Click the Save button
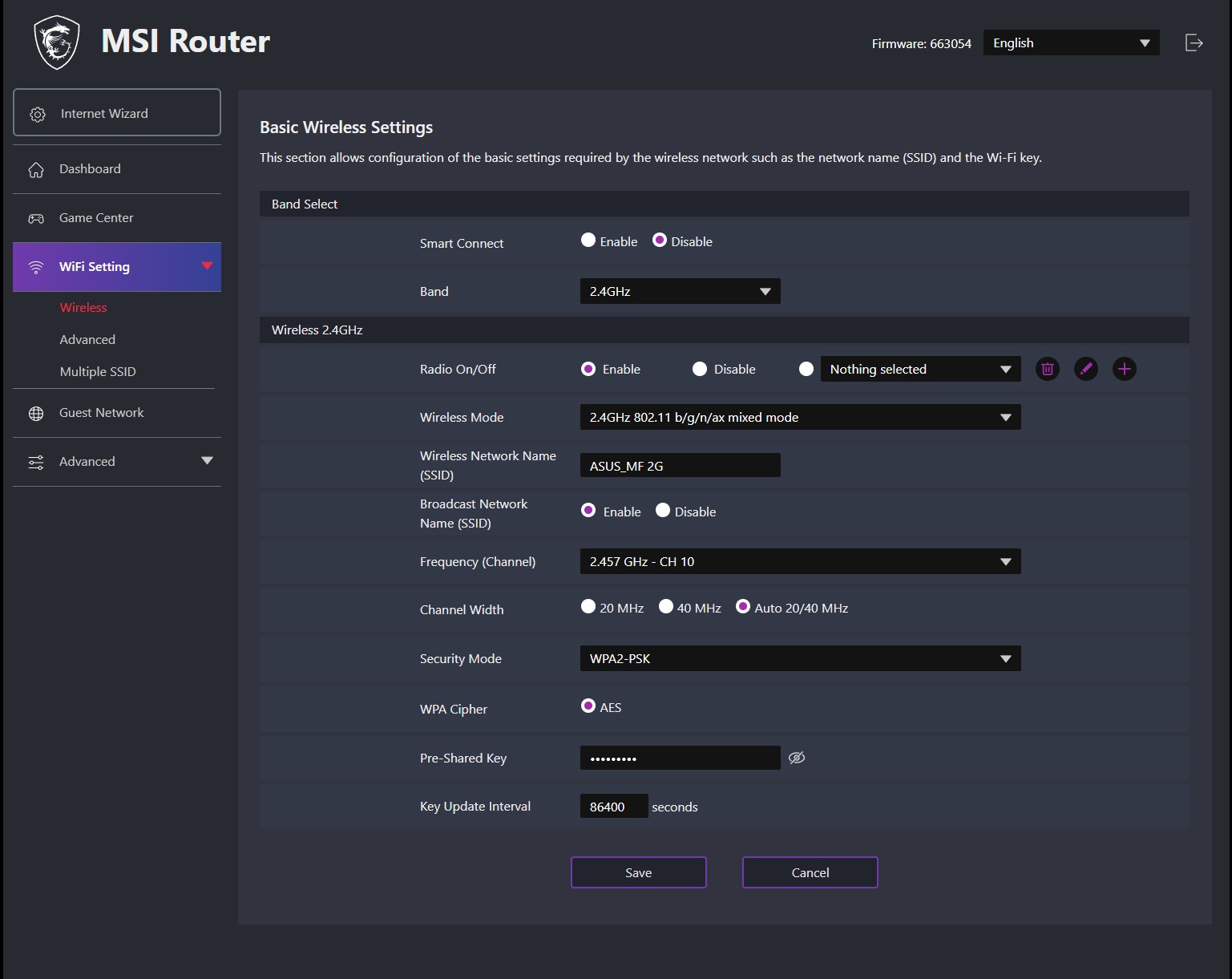This screenshot has width=1232, height=979. (639, 872)
